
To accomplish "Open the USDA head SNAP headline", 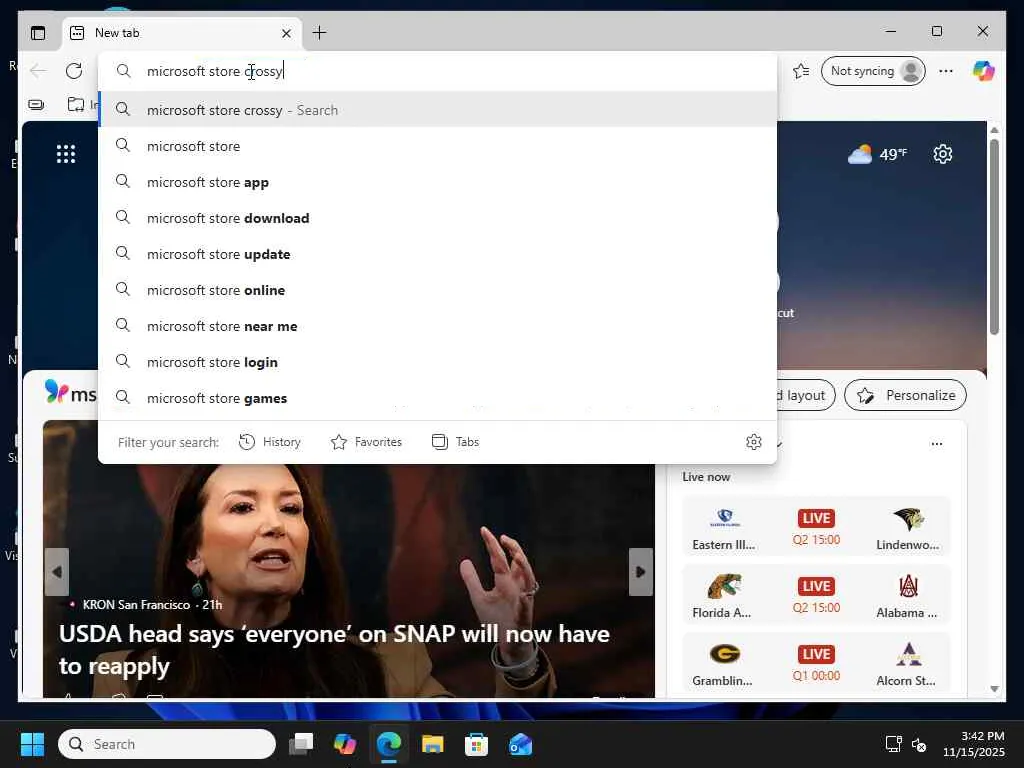I will 334,650.
